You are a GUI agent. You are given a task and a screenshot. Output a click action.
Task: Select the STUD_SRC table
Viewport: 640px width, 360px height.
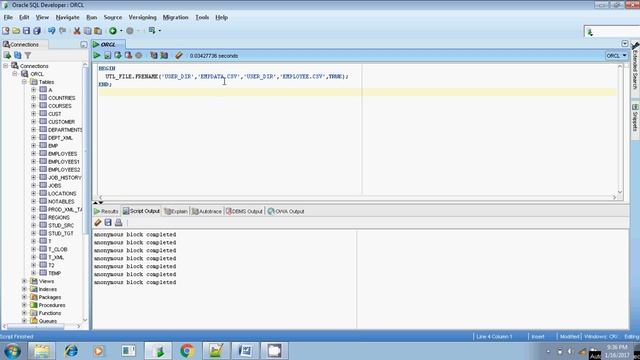[x=61, y=225]
